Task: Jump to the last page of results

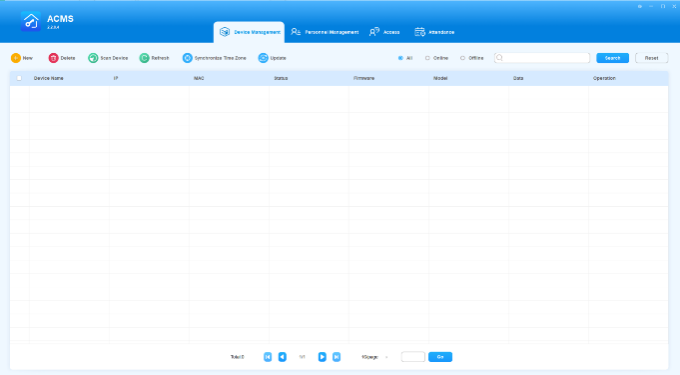Action: 337,357
